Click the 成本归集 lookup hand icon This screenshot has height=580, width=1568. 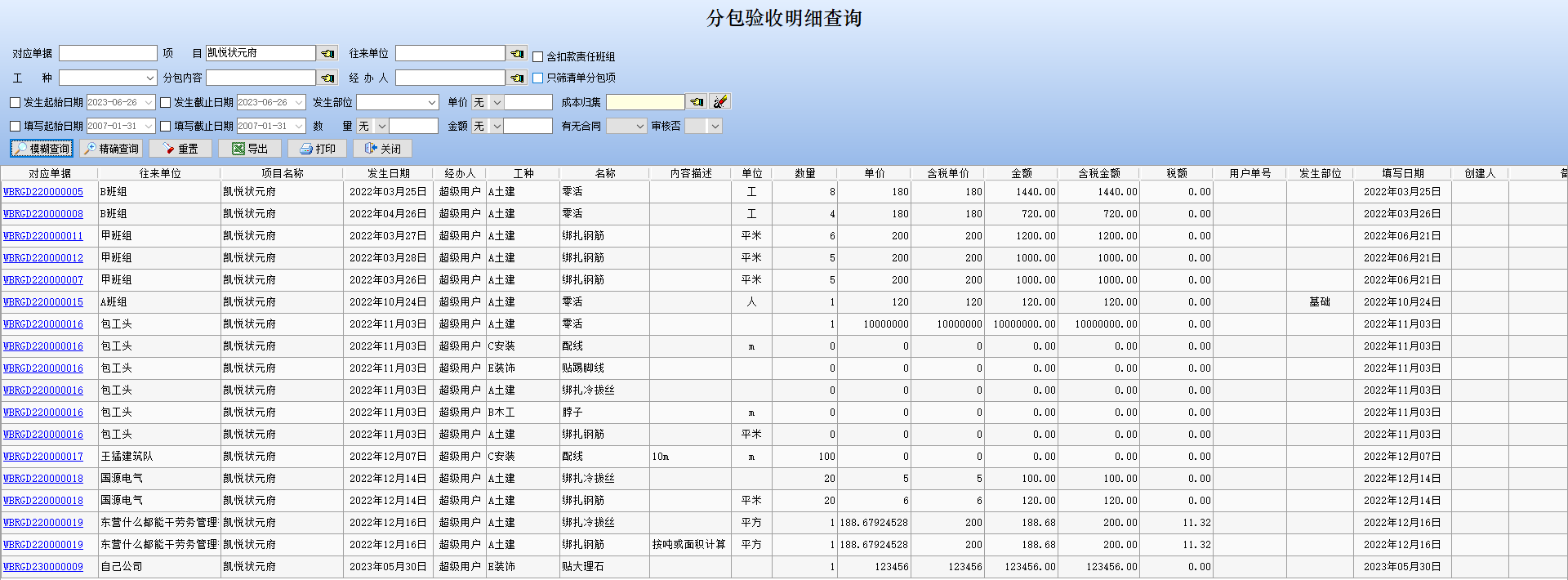[x=697, y=102]
